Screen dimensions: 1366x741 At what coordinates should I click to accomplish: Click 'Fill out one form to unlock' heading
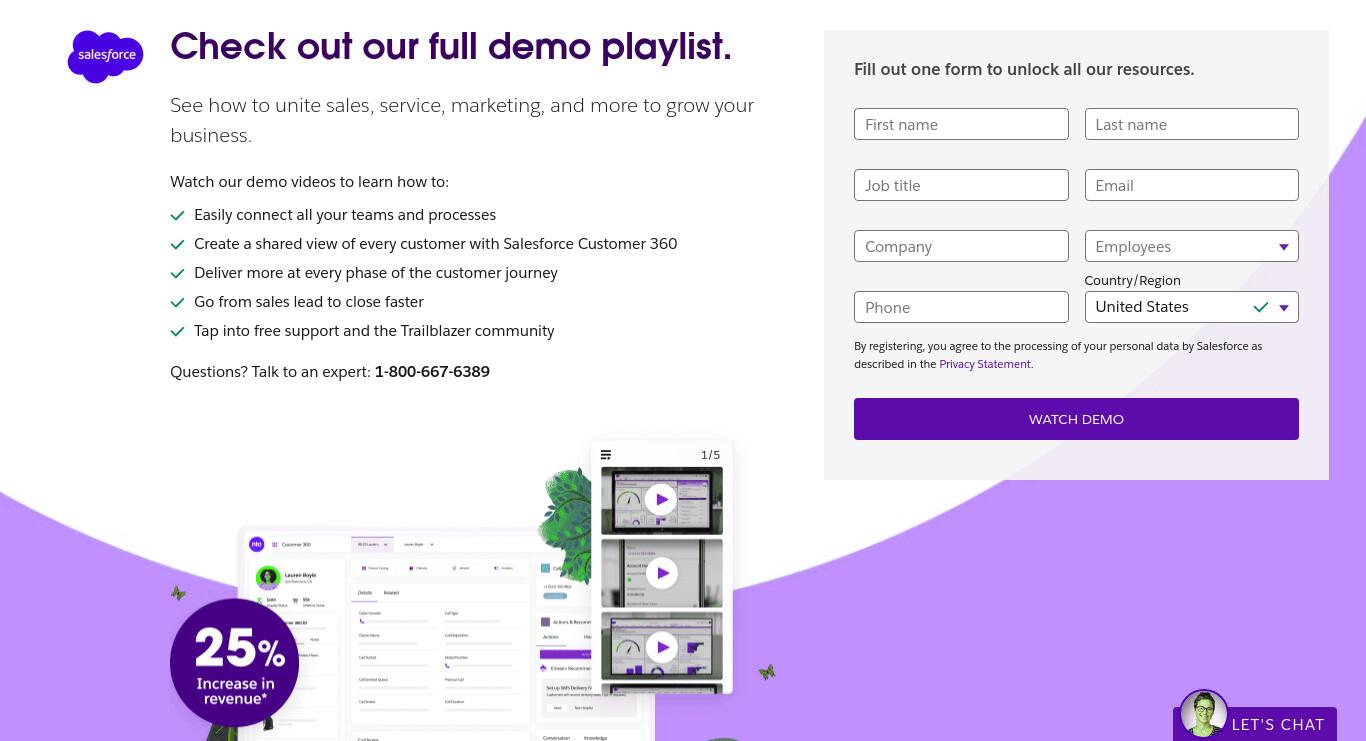1024,69
